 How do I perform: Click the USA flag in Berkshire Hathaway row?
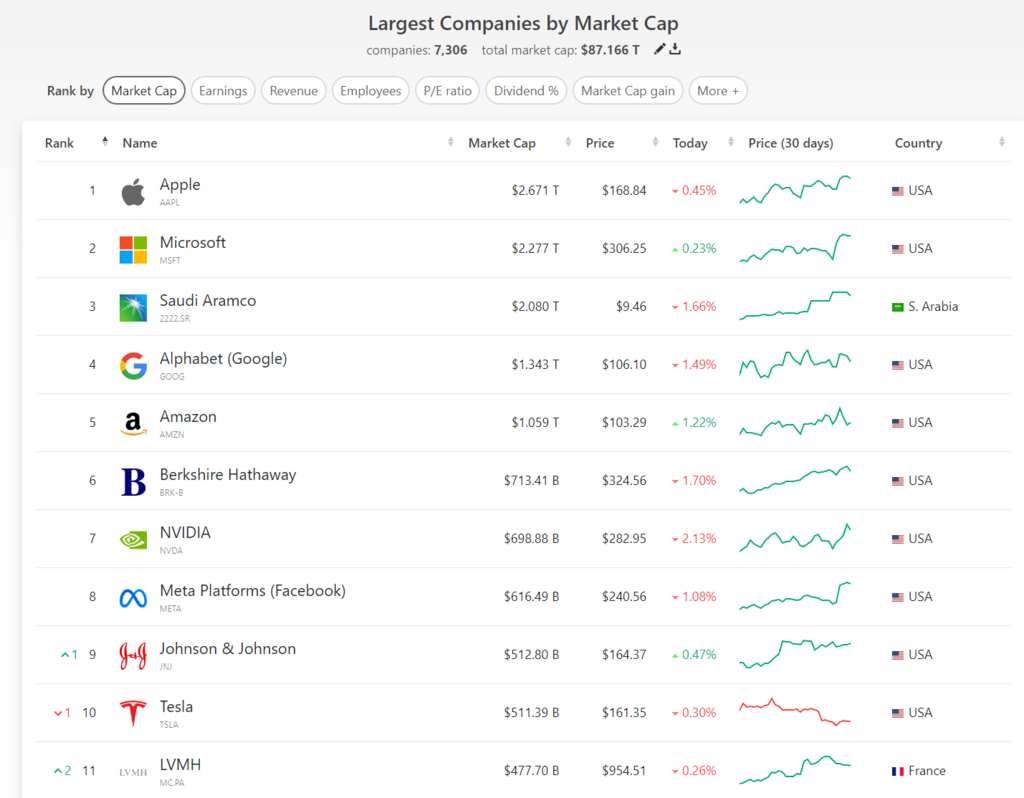click(898, 481)
